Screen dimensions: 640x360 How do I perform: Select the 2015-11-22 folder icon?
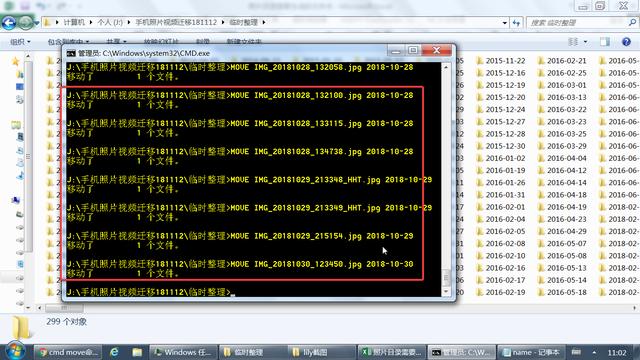(480, 61)
